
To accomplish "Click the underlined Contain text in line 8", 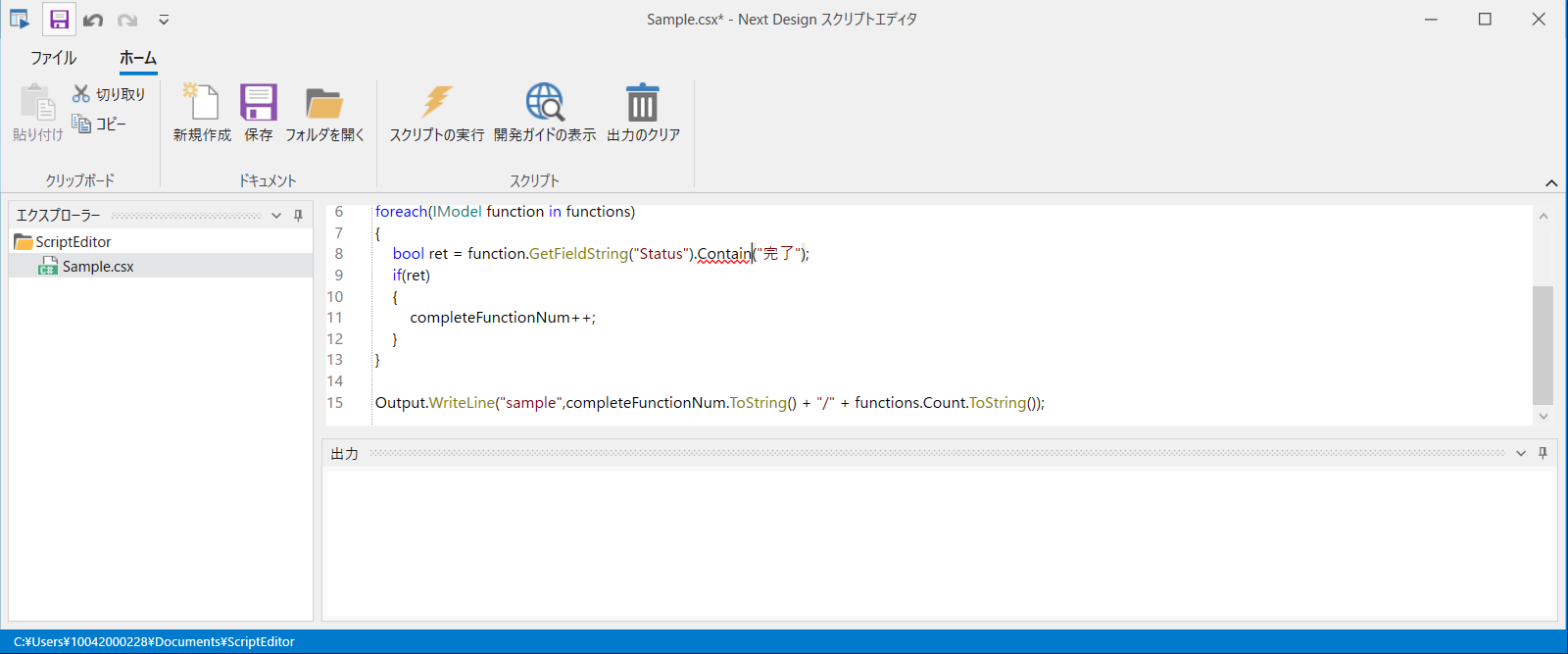I will coord(724,254).
